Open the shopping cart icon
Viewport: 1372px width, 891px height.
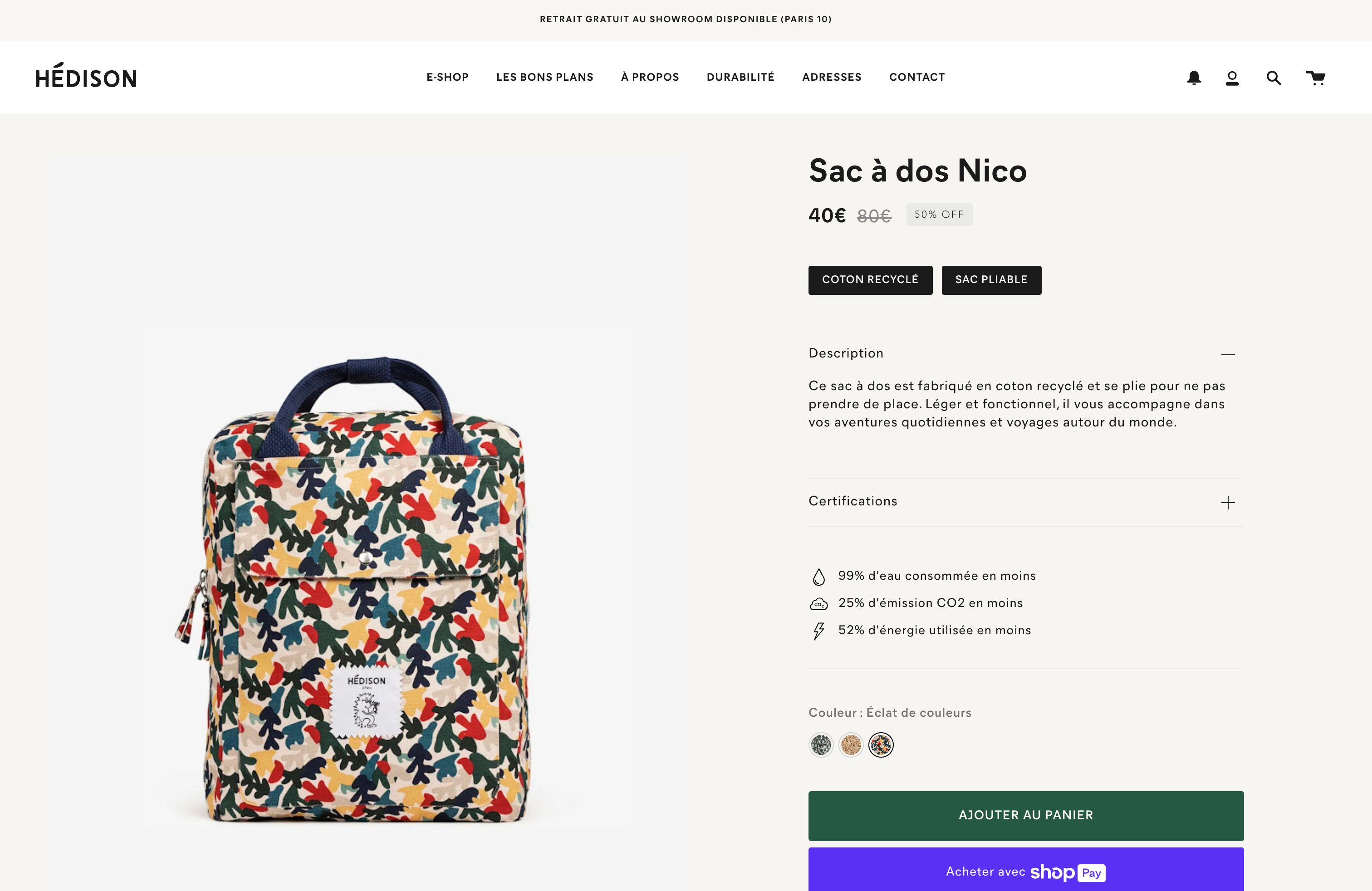[x=1315, y=78]
